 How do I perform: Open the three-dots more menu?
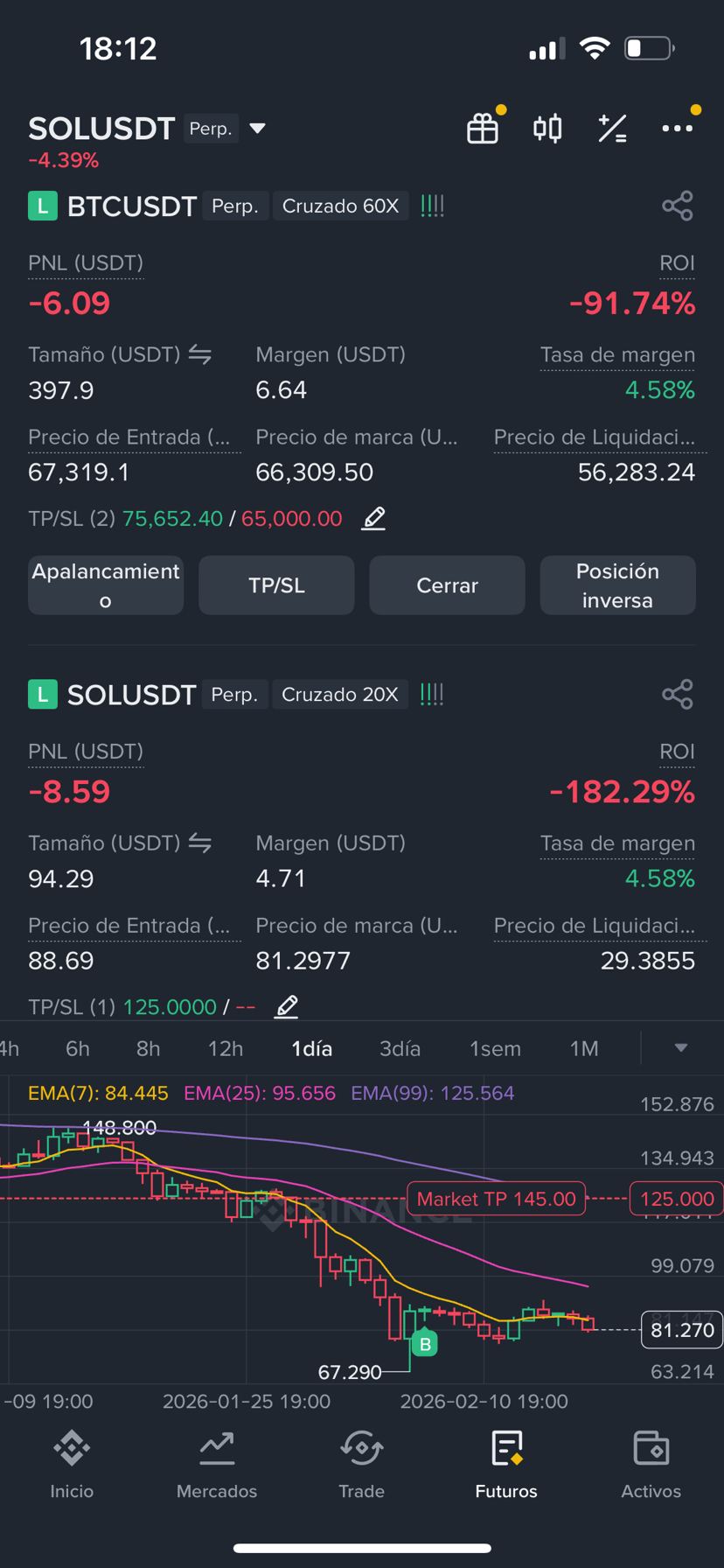coord(678,129)
